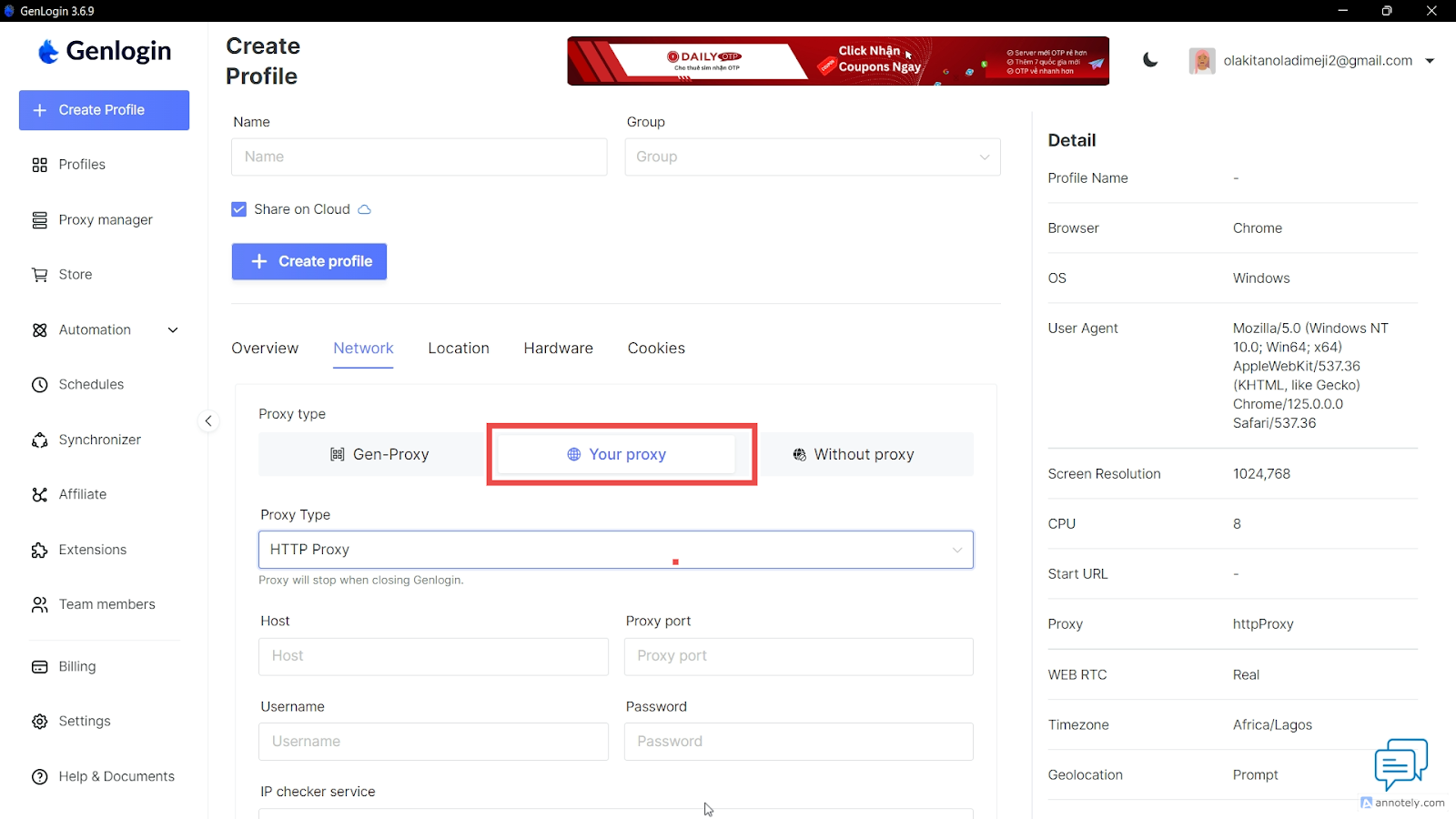
Task: Open the account menu dropdown arrow
Action: click(x=1430, y=61)
